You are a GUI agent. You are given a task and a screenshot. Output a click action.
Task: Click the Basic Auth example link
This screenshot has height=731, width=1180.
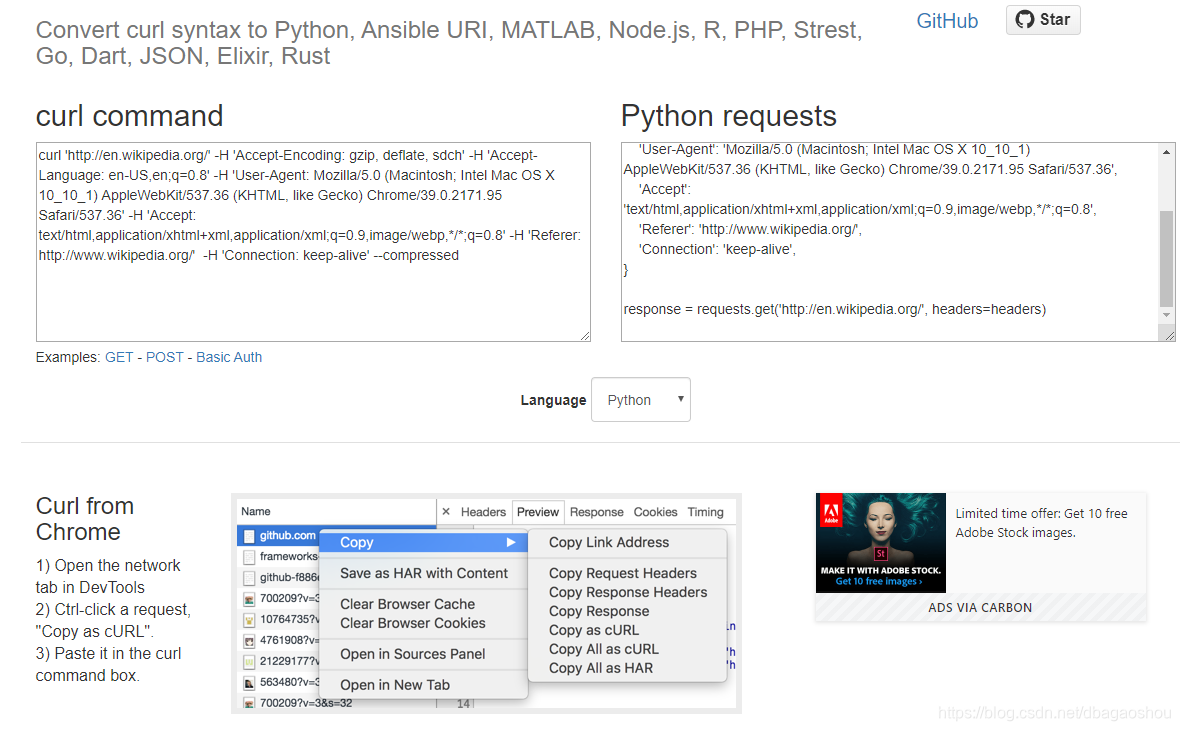coord(229,357)
